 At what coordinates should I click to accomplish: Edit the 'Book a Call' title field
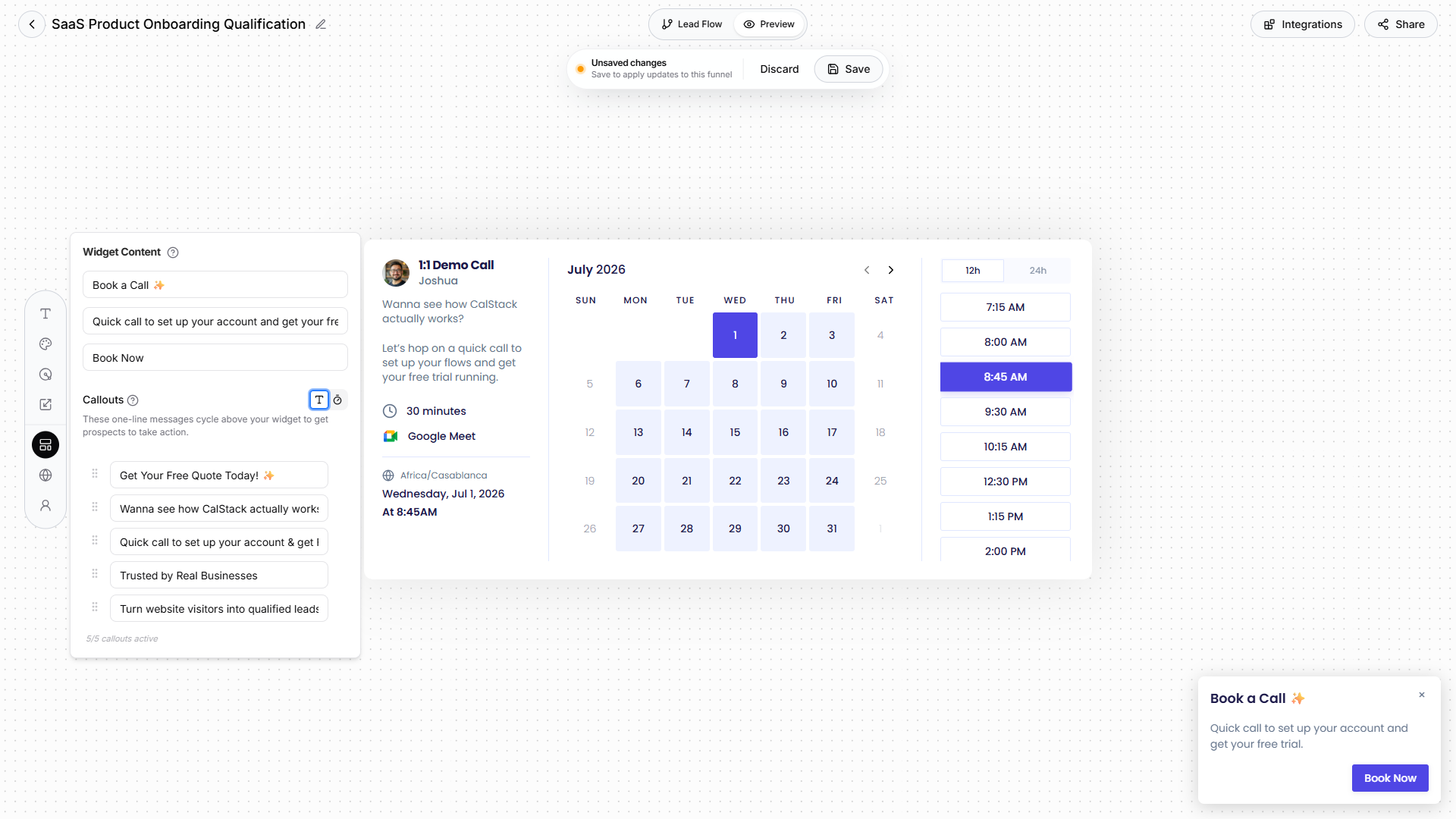(x=215, y=285)
